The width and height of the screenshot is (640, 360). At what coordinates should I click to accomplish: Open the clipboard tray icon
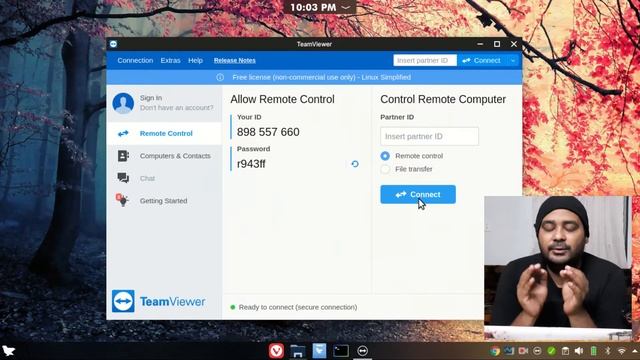pos(565,351)
